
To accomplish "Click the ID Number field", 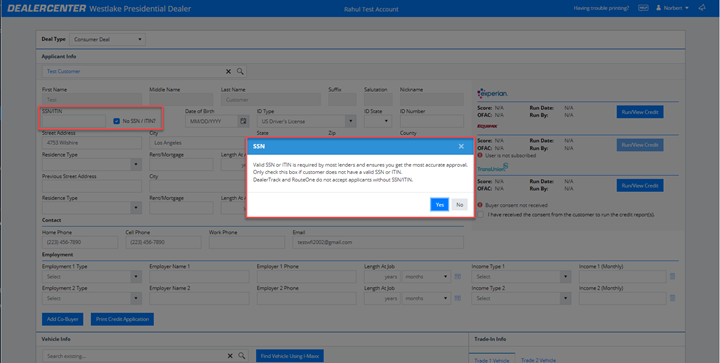I will [432, 121].
